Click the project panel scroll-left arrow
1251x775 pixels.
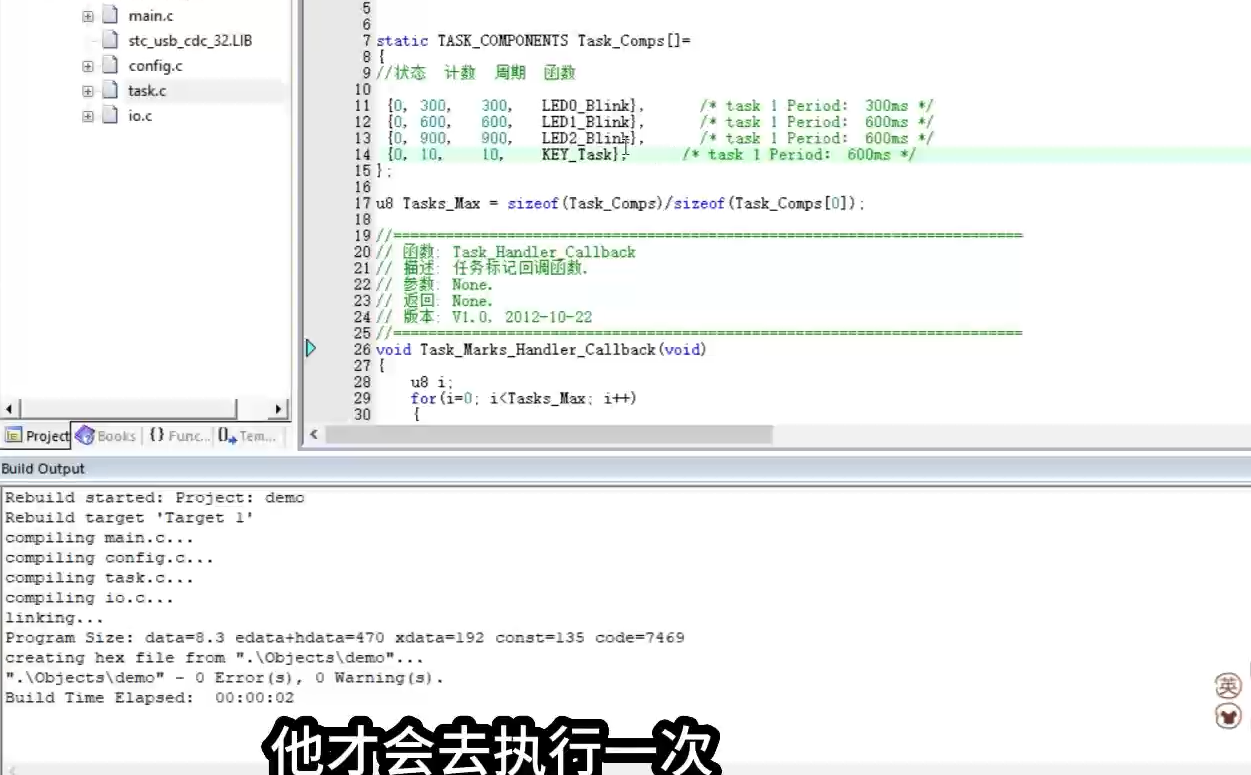(x=11, y=409)
